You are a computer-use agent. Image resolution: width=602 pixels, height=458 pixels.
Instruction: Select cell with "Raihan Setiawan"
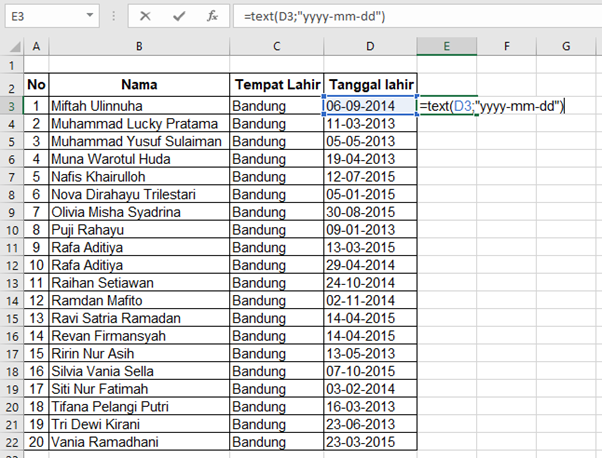[139, 283]
